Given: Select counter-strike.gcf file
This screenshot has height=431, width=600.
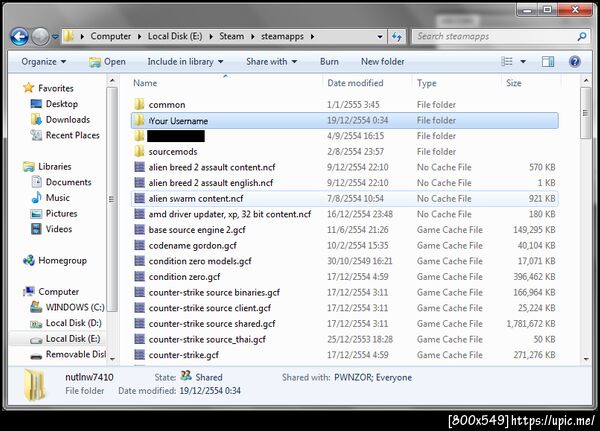Looking at the screenshot, I should pyautogui.click(x=344, y=355).
